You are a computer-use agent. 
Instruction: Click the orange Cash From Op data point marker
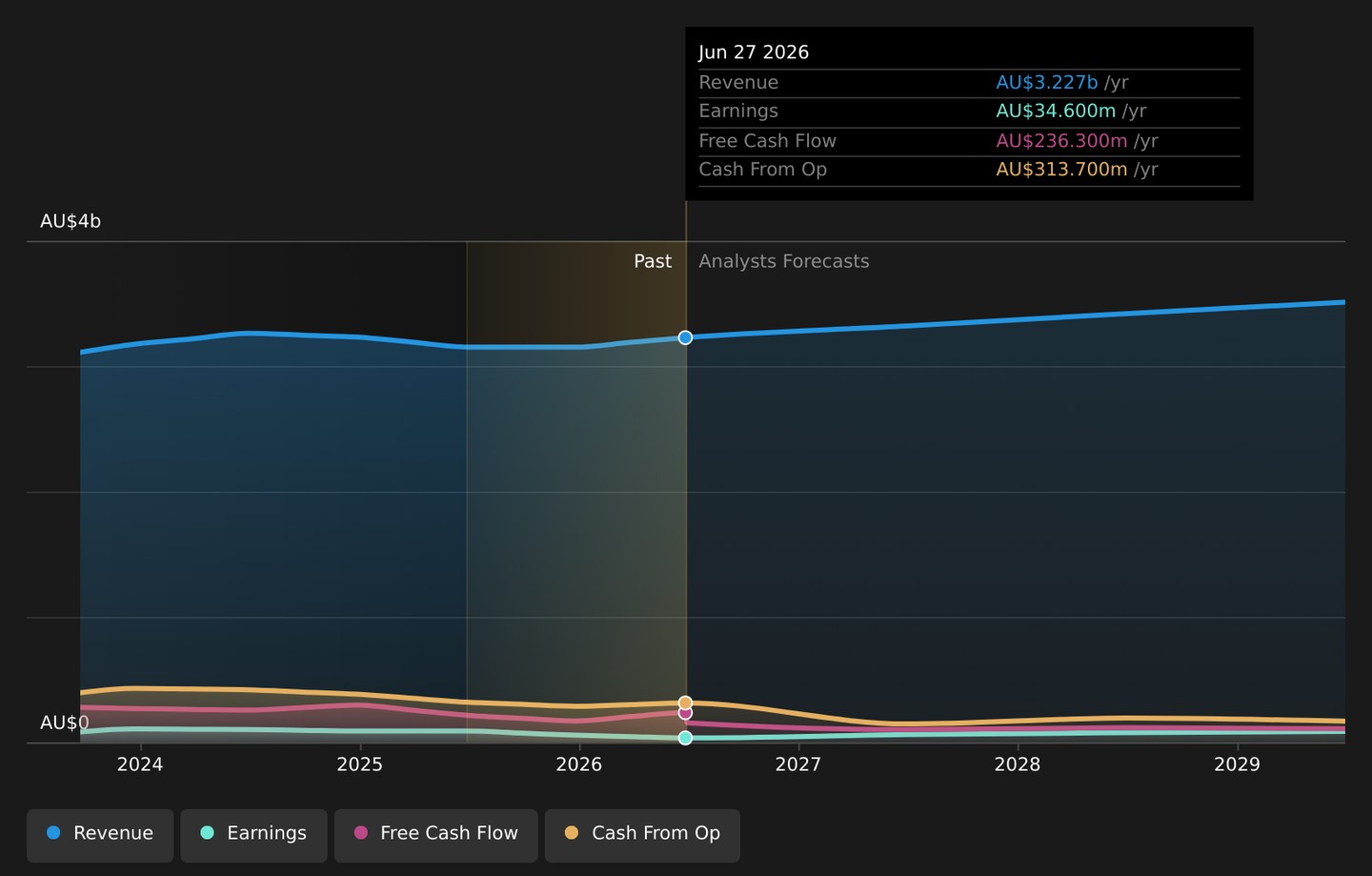685,703
